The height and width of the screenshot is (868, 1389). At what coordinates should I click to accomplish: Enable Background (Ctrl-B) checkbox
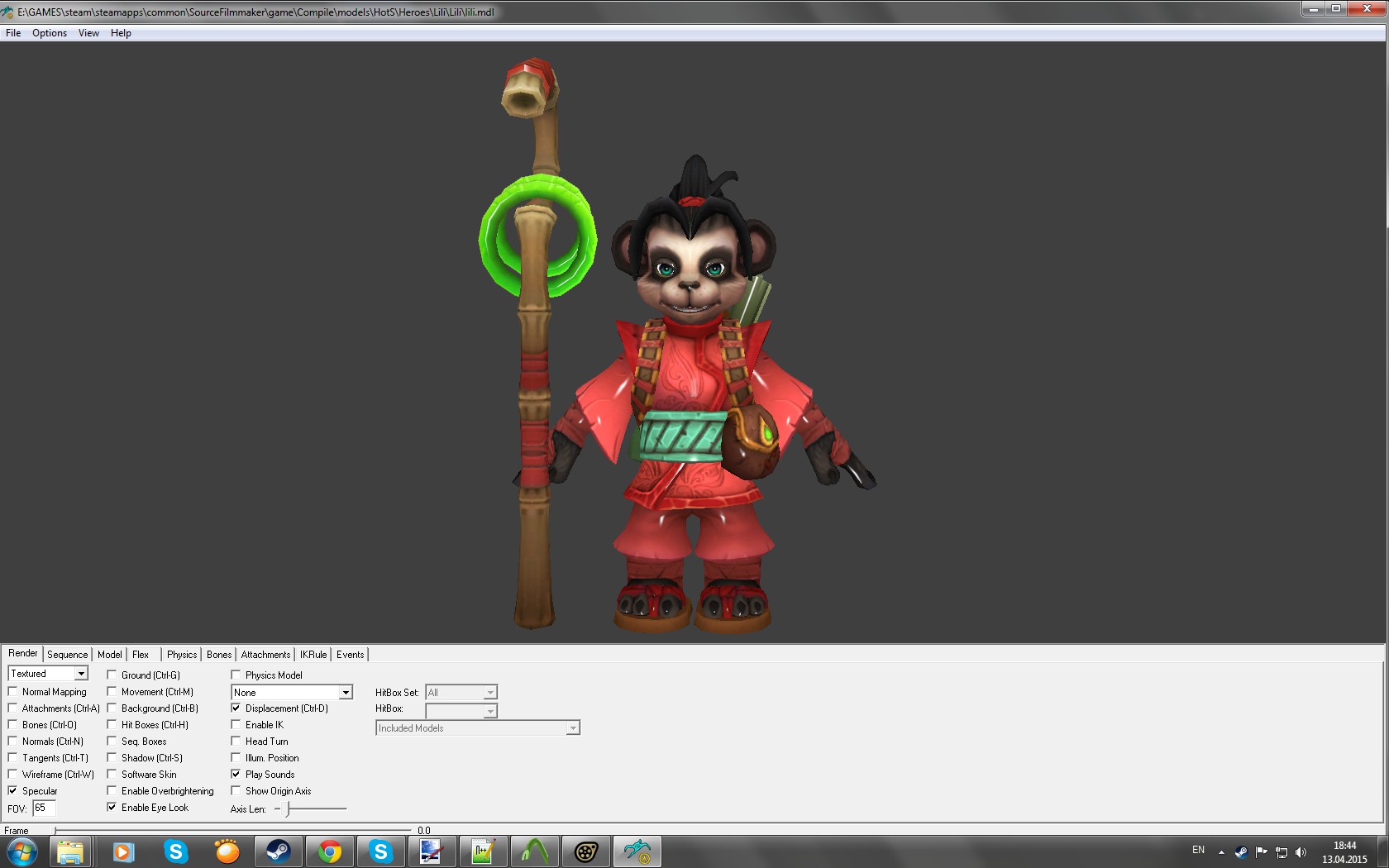(x=112, y=708)
